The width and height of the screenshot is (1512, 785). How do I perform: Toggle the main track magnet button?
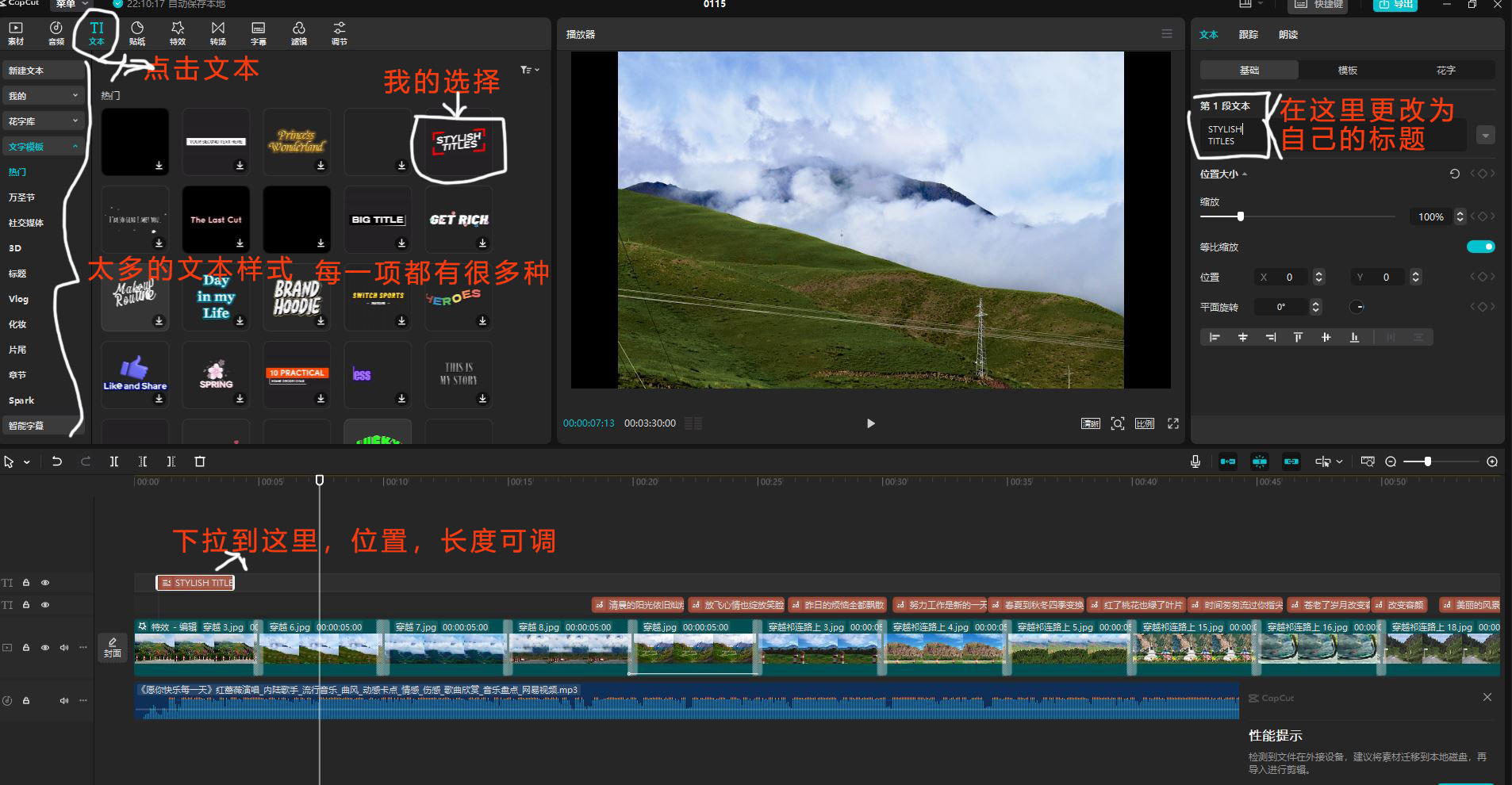click(x=1228, y=461)
